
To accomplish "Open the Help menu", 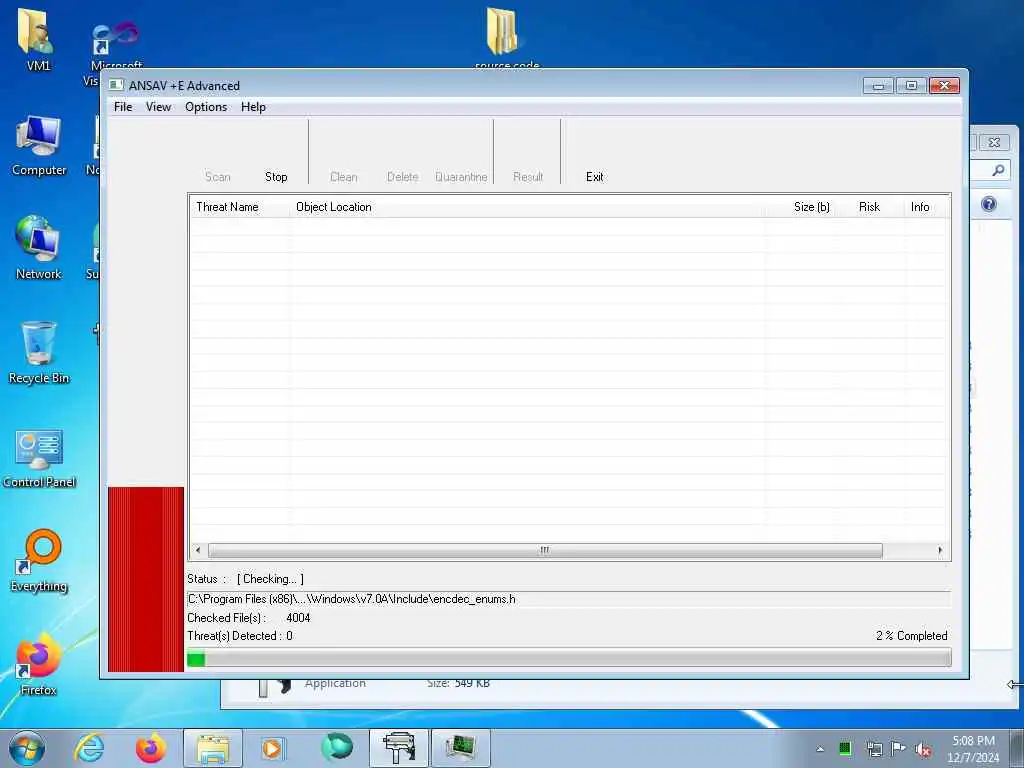I will pos(253,107).
